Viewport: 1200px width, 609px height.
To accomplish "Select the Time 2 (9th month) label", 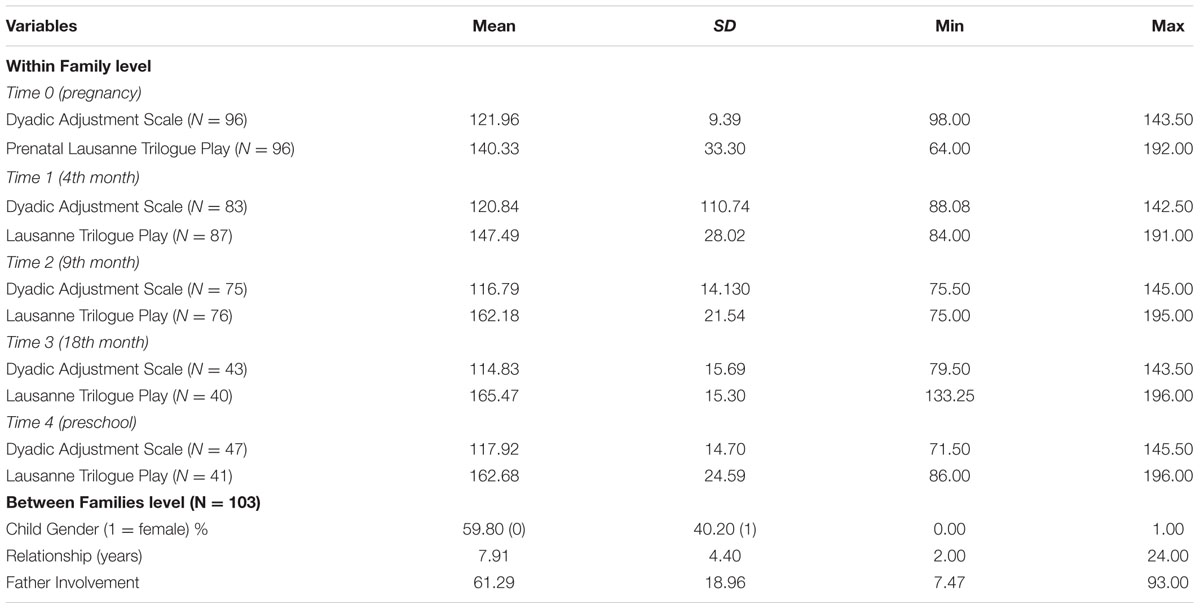I will click(x=72, y=262).
